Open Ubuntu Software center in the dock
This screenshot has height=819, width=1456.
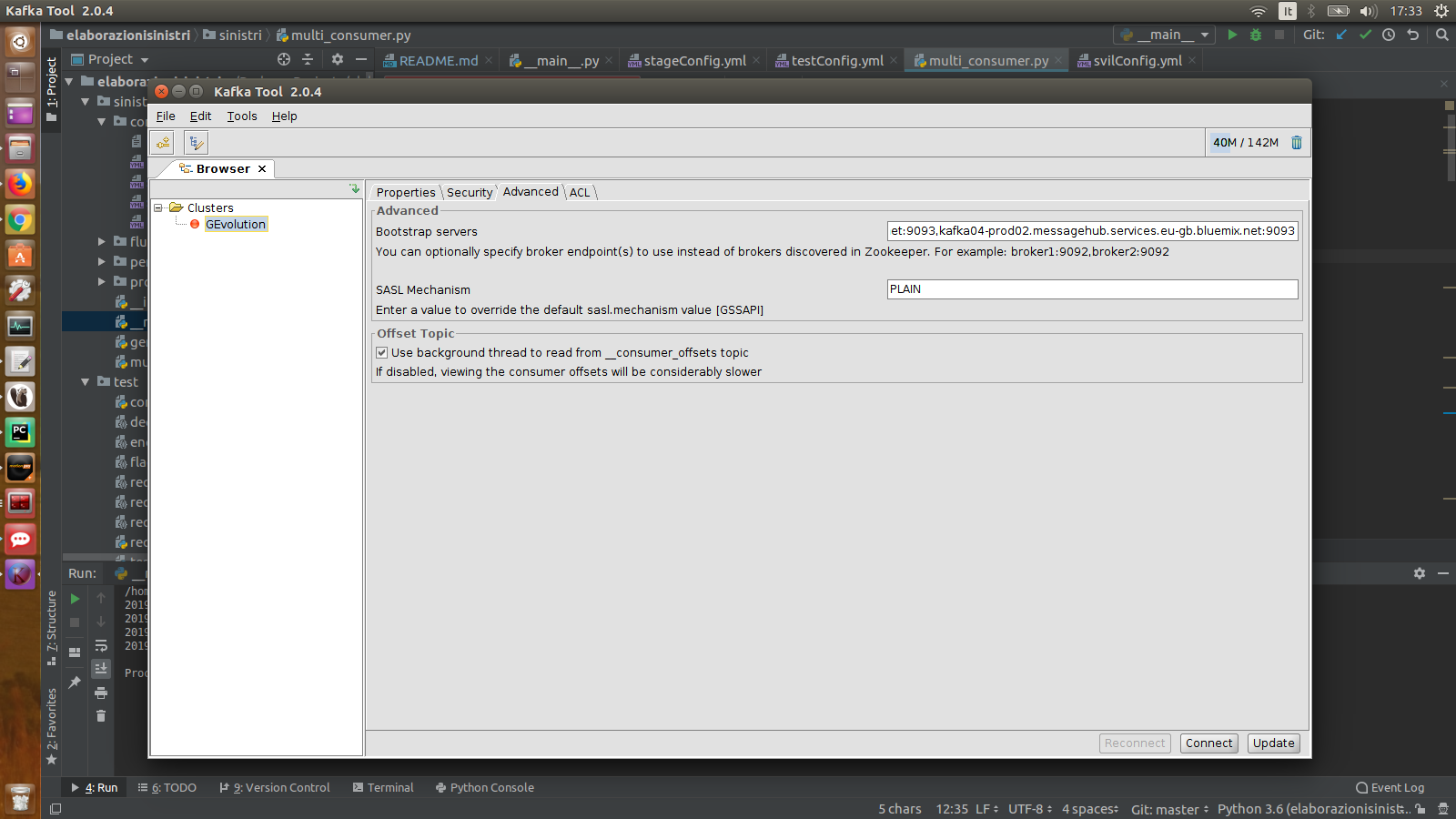pyautogui.click(x=20, y=255)
